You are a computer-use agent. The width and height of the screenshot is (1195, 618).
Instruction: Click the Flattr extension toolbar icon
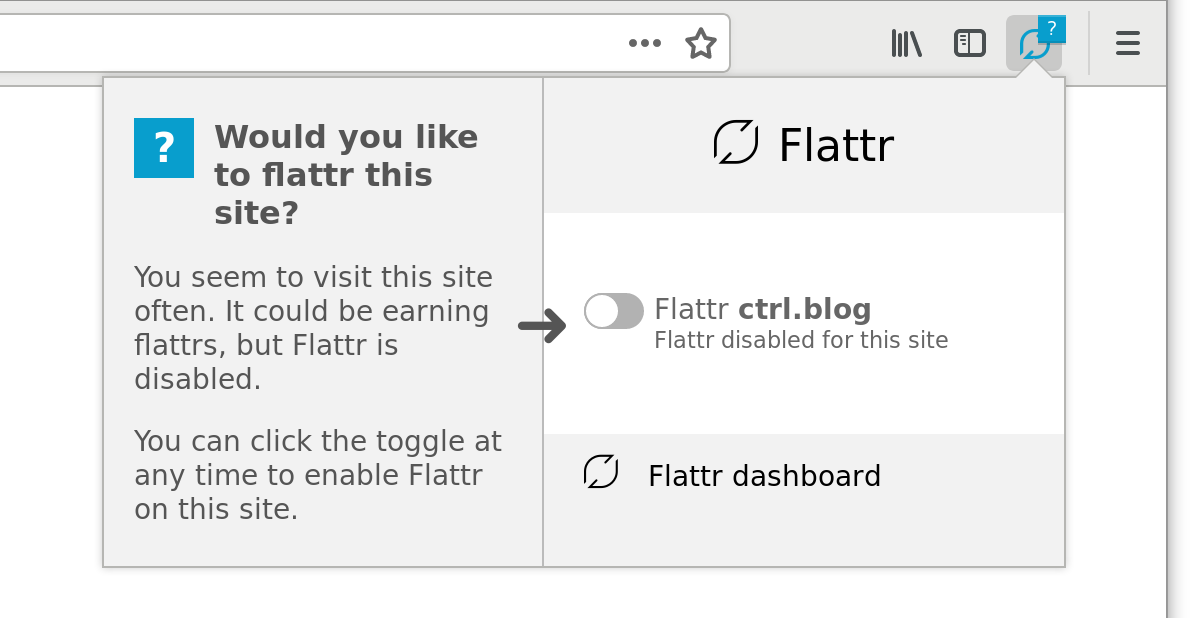tap(1033, 44)
